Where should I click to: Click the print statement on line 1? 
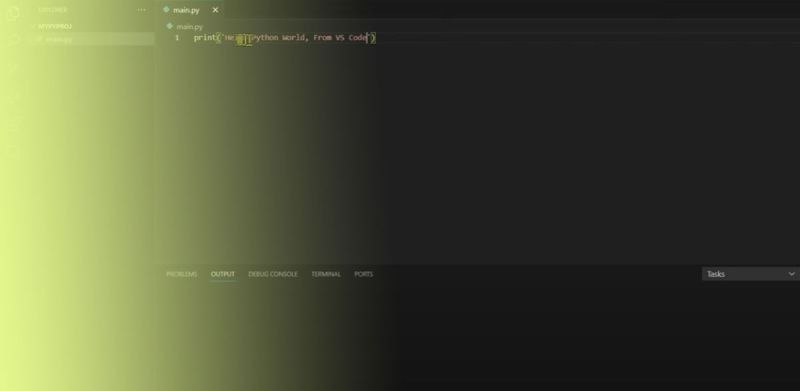[x=285, y=38]
